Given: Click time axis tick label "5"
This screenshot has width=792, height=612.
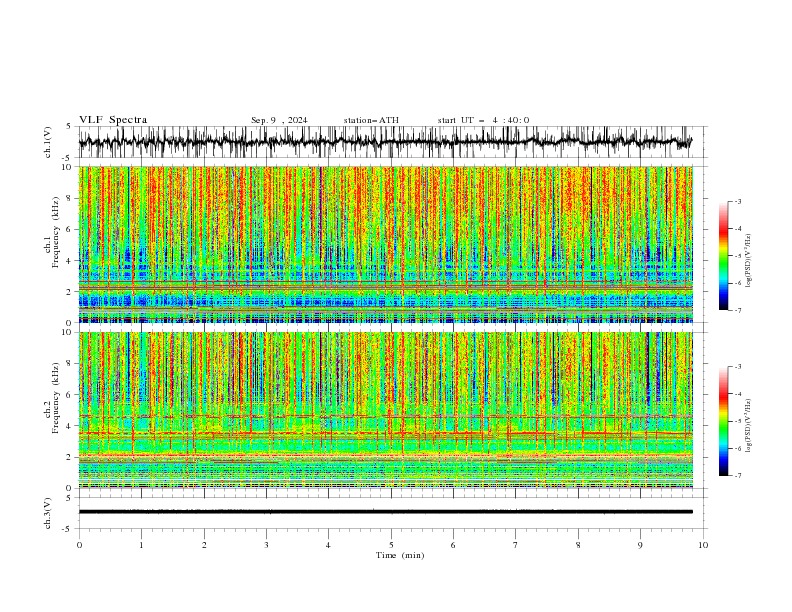Looking at the screenshot, I should 391,545.
